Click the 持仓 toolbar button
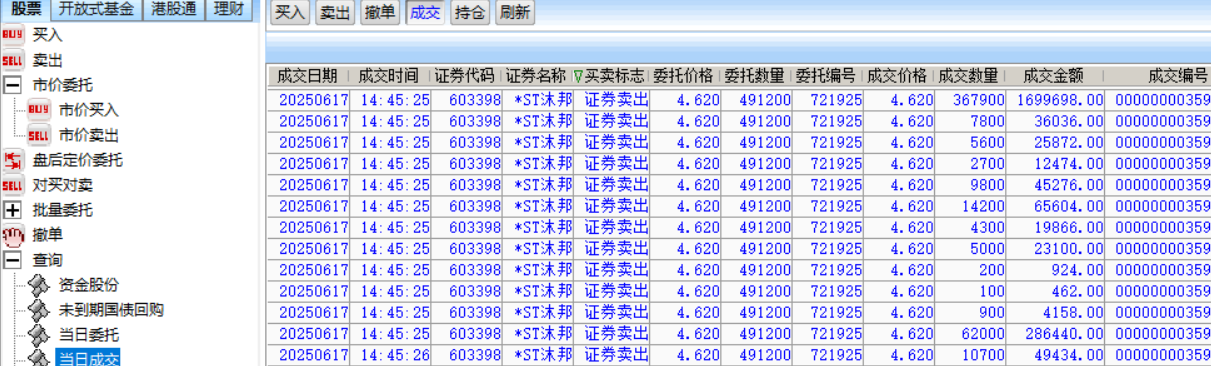The image size is (1211, 366). point(470,13)
